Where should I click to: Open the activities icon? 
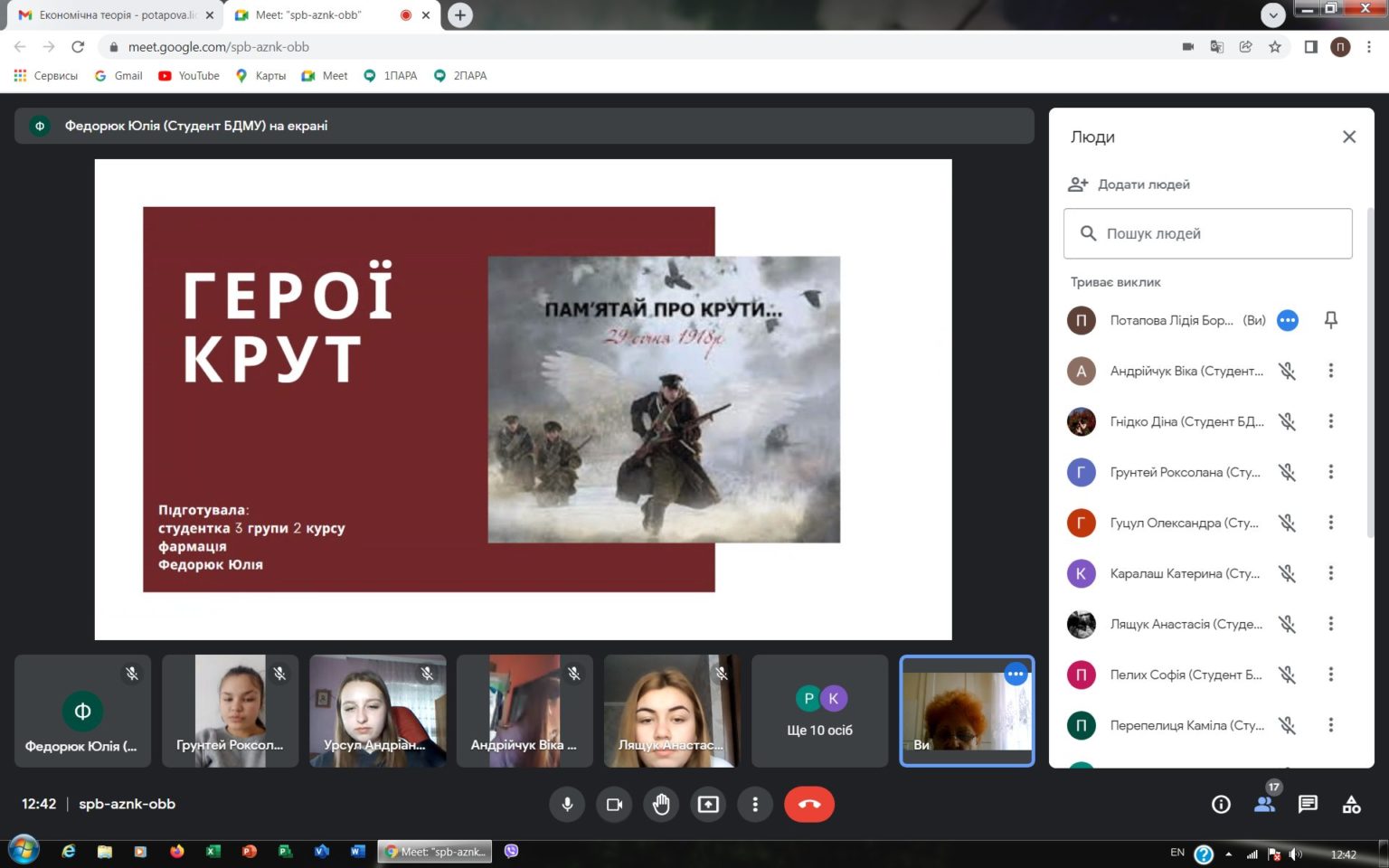point(1351,804)
